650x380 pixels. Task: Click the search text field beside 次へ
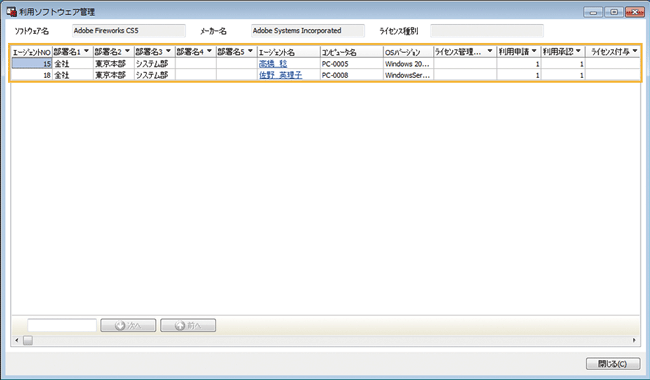(x=62, y=325)
